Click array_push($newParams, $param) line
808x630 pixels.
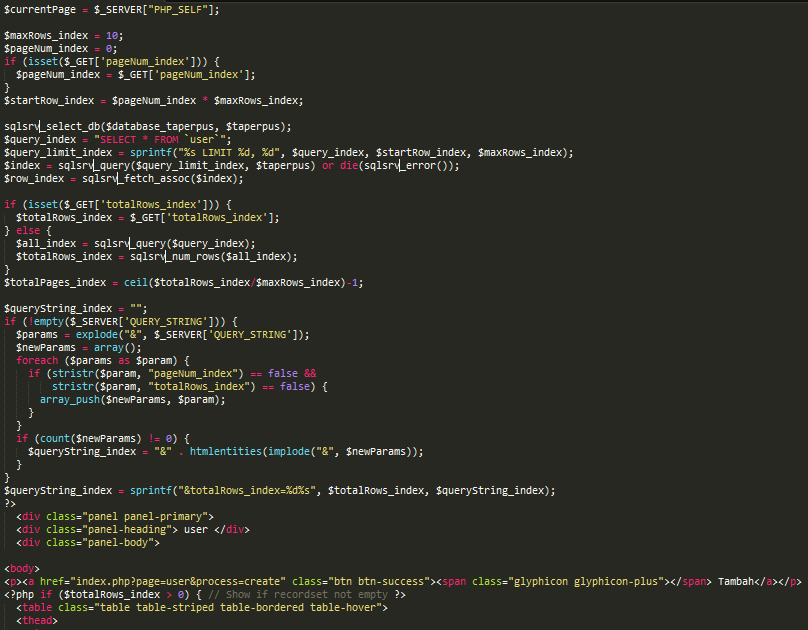pos(132,400)
